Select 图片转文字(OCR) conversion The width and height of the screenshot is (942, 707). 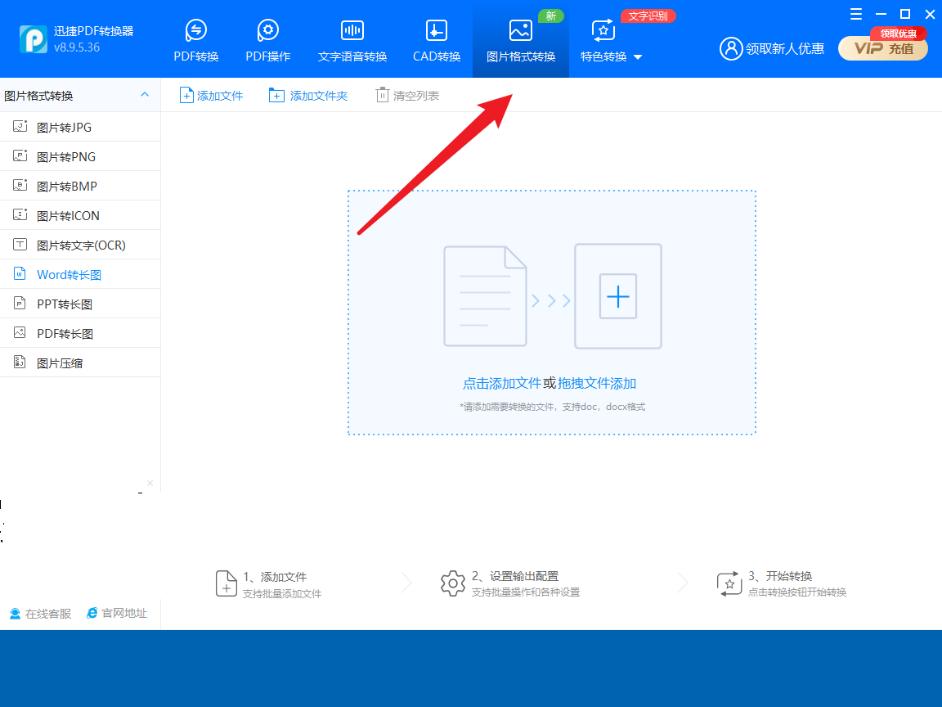81,245
